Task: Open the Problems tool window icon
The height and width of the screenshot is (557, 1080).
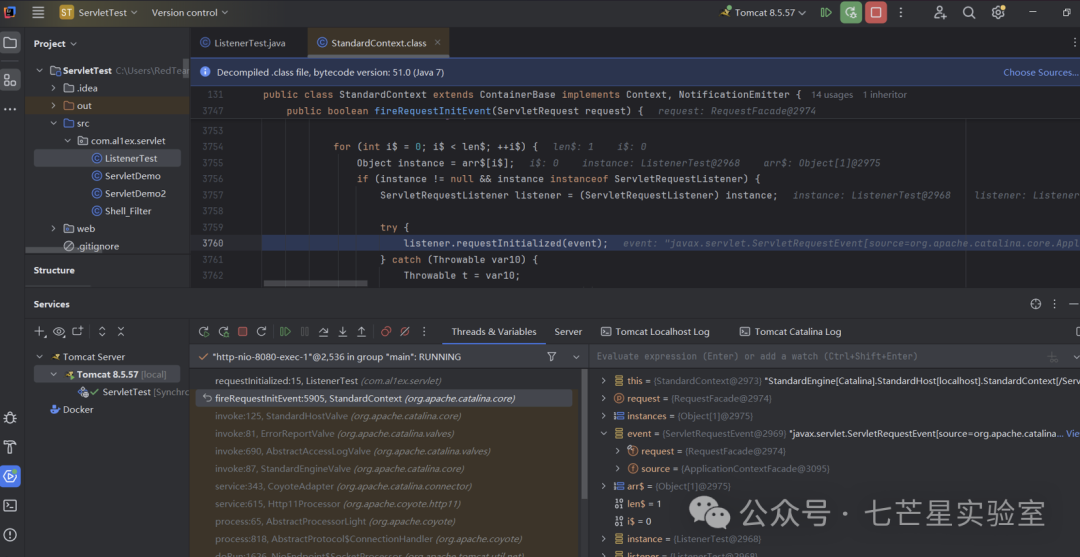Action: 10,534
